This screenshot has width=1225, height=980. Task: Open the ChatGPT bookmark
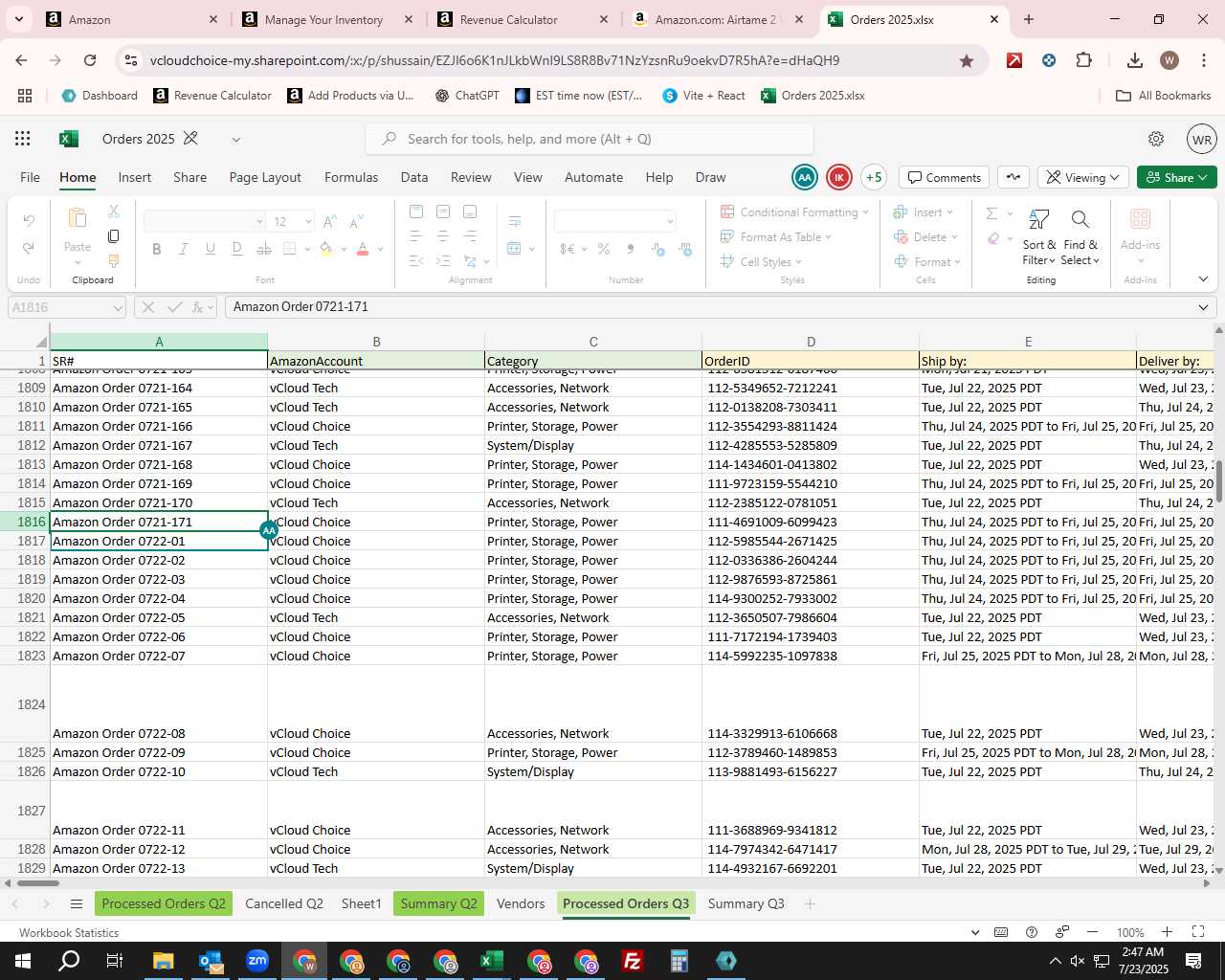pos(467,96)
